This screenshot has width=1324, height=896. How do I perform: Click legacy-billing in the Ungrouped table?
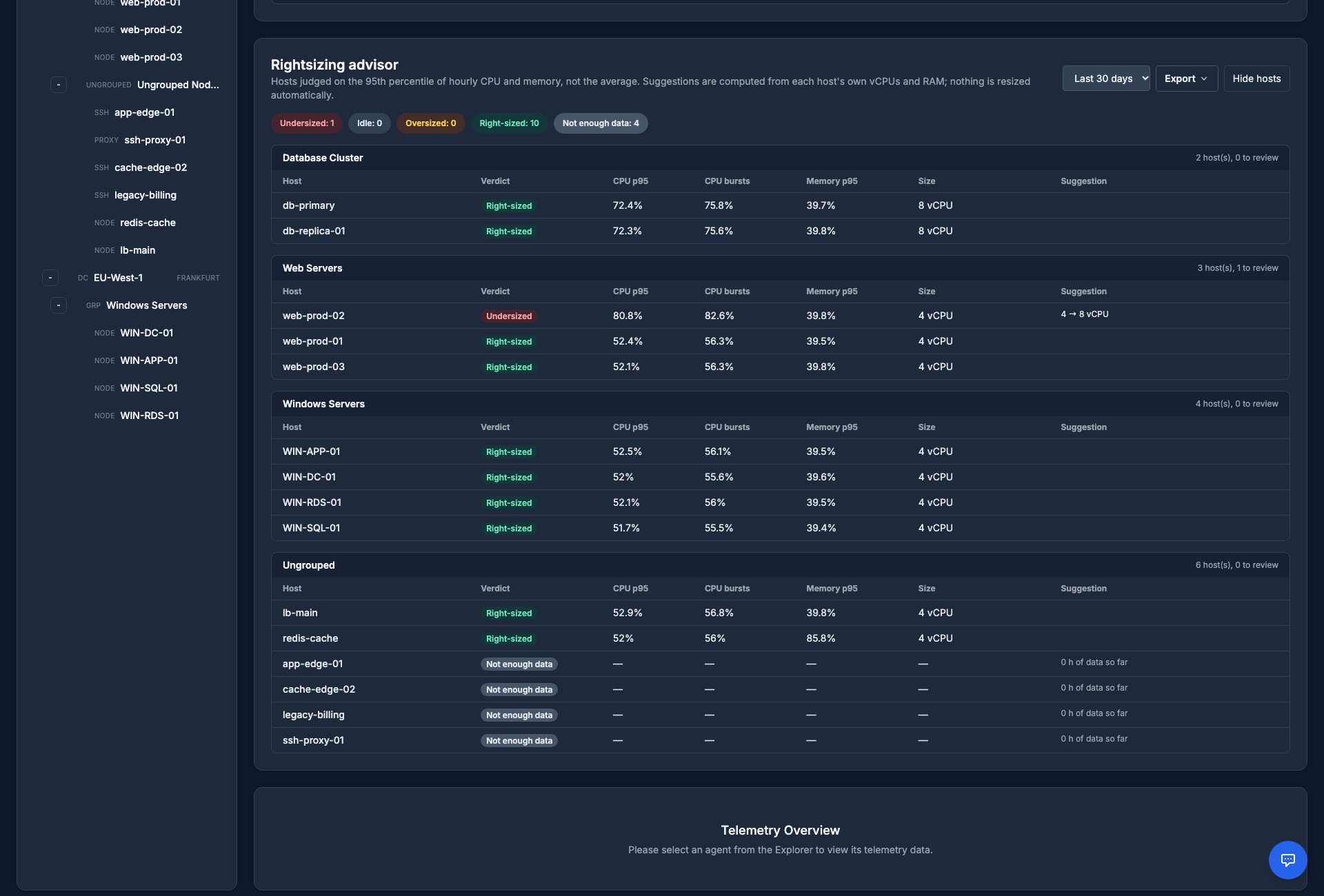[313, 715]
